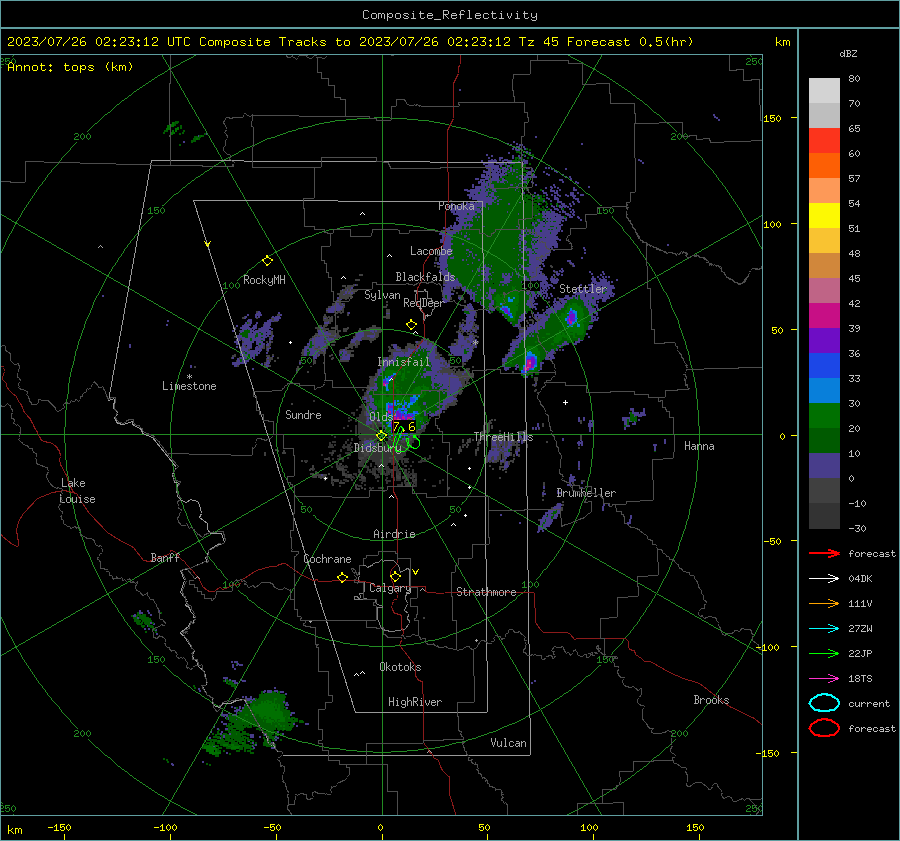Click the yellow diamond marker below RedDeer
Screen dimensions: 900x841
(x=411, y=325)
